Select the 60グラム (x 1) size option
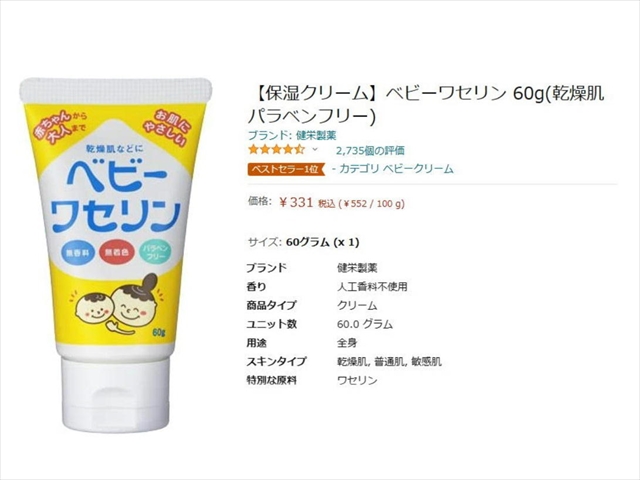The height and width of the screenshot is (480, 640). [322, 242]
